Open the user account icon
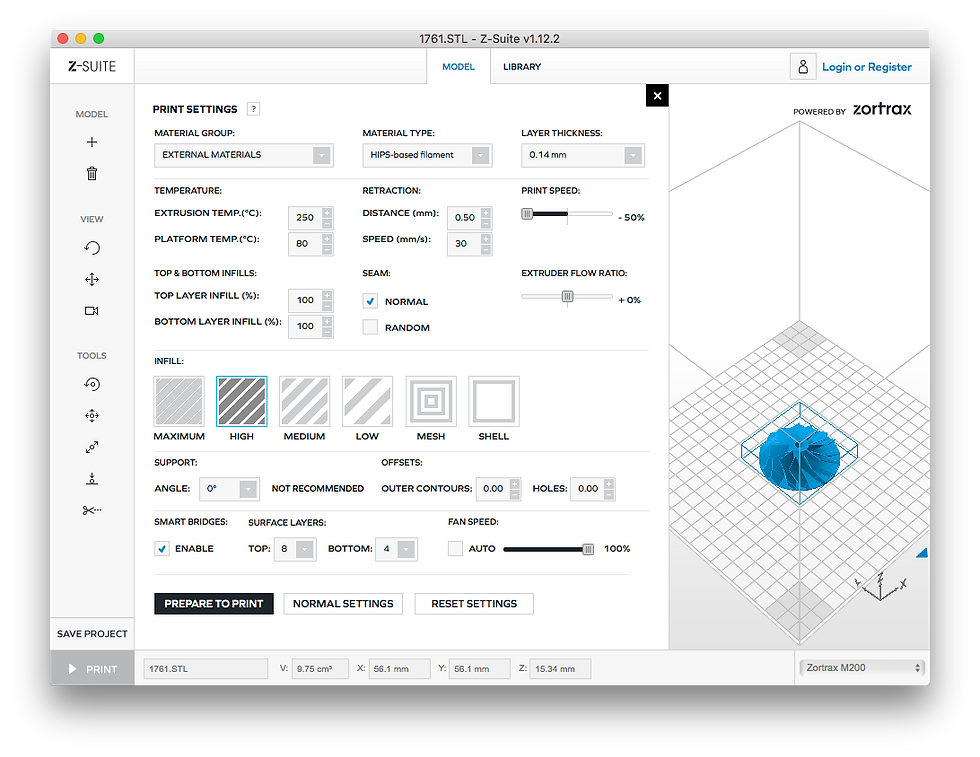 pos(803,66)
